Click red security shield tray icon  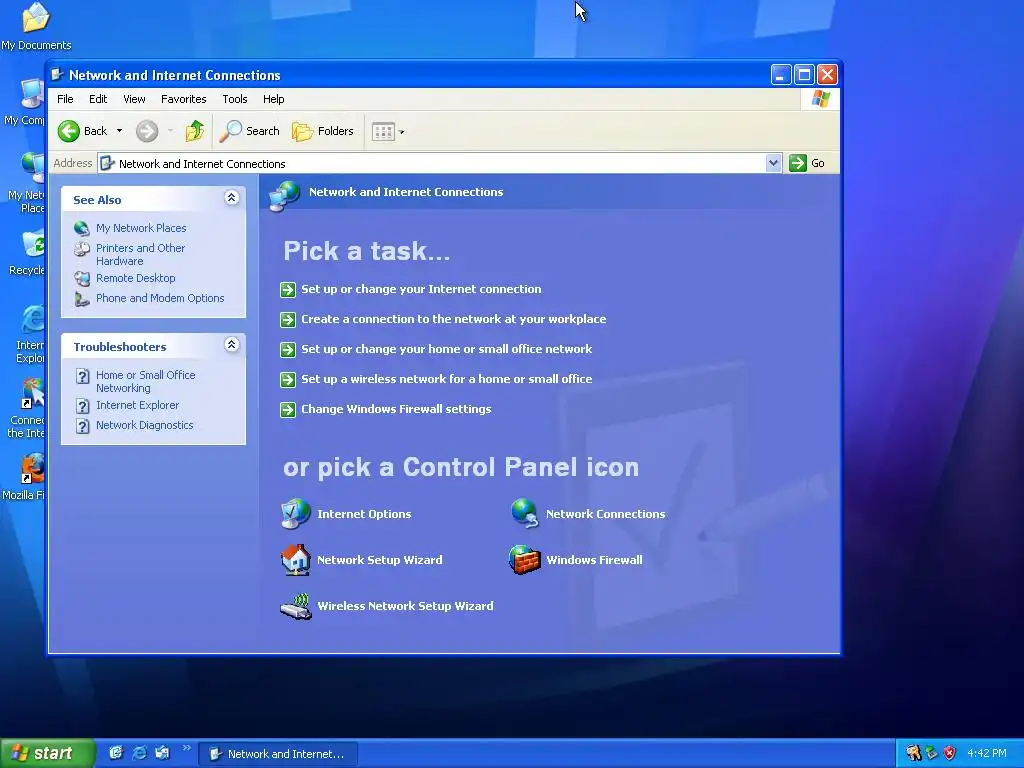(950, 753)
